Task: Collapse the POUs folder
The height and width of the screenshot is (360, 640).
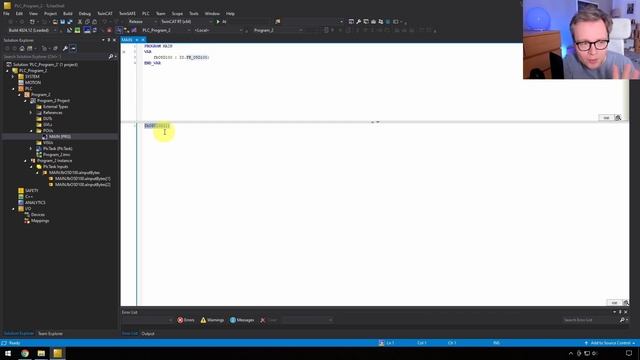Action: point(31,131)
